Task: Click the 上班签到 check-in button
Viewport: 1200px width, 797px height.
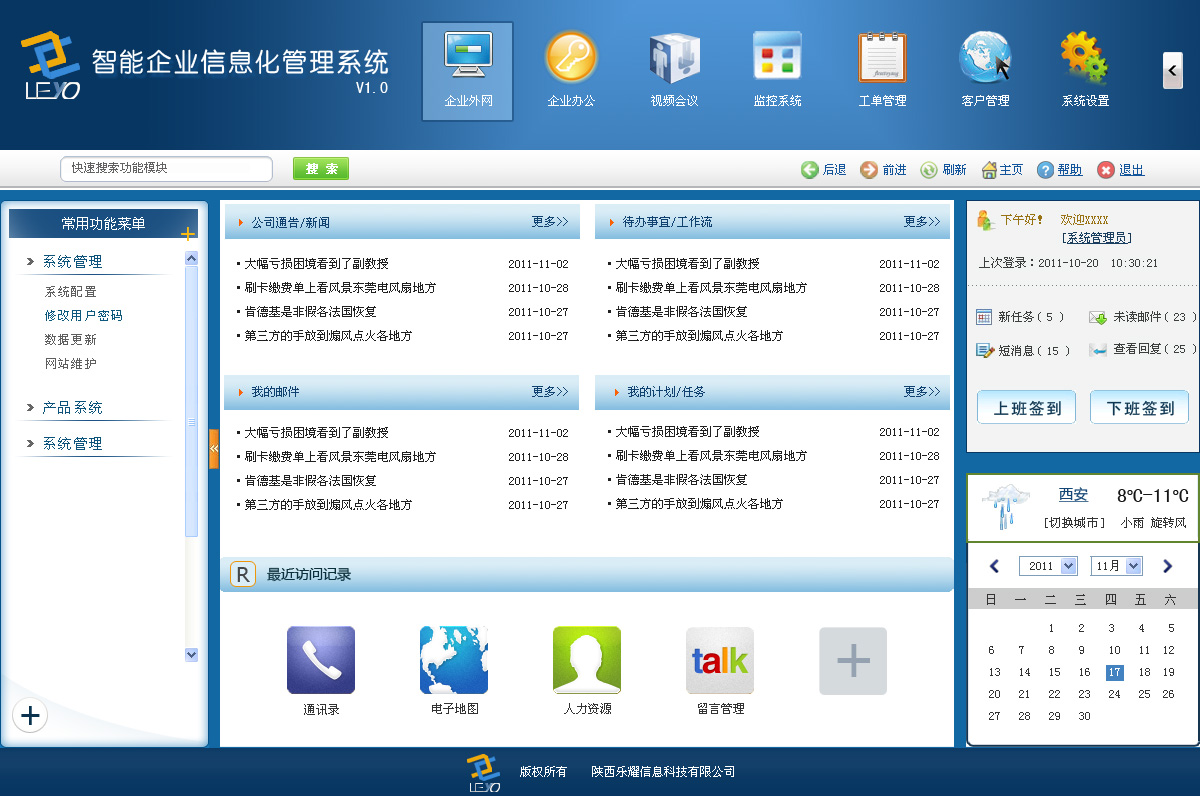Action: coord(1027,408)
